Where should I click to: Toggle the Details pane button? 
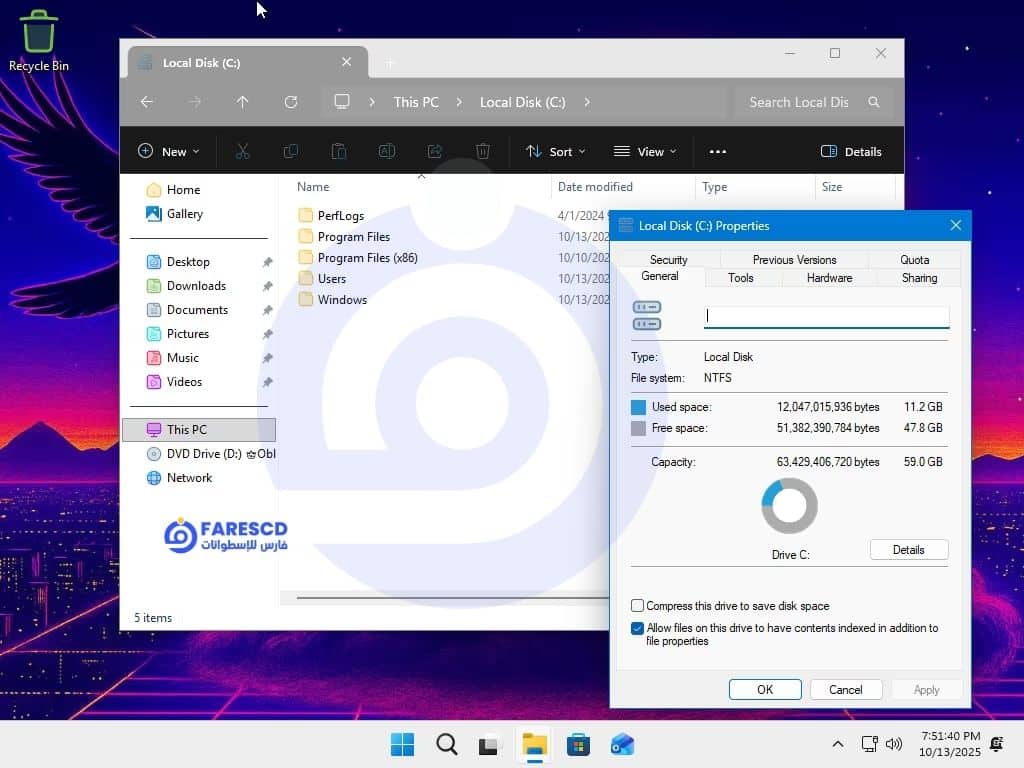tap(851, 152)
